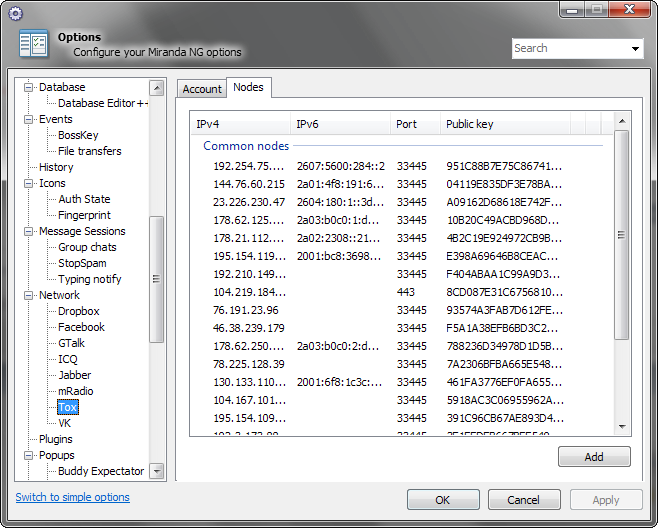Viewport: 658px width, 528px height.
Task: Select Jabber in the Network tree
Action: [74, 375]
